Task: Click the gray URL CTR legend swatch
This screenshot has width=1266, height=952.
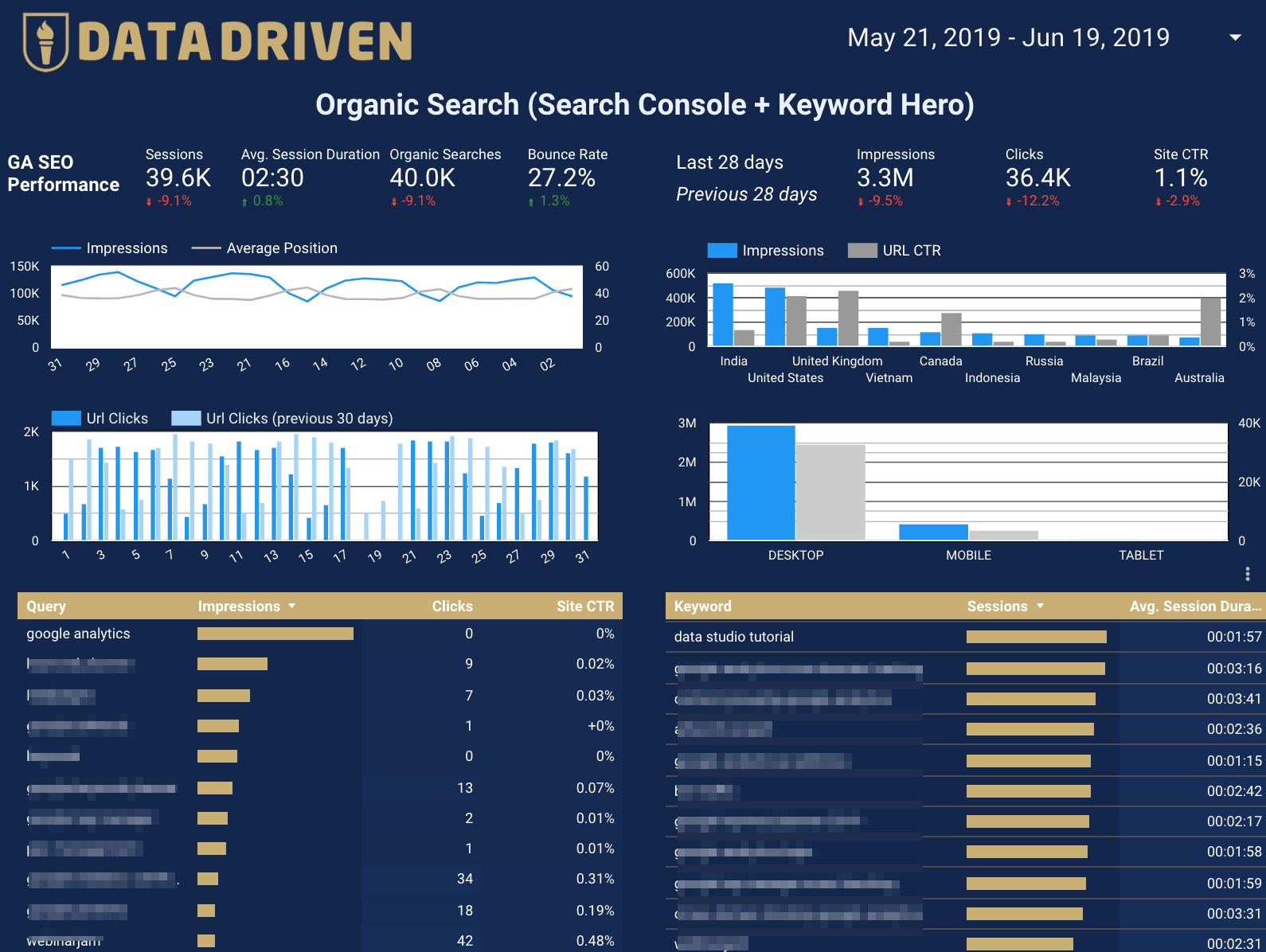Action: coord(862,251)
